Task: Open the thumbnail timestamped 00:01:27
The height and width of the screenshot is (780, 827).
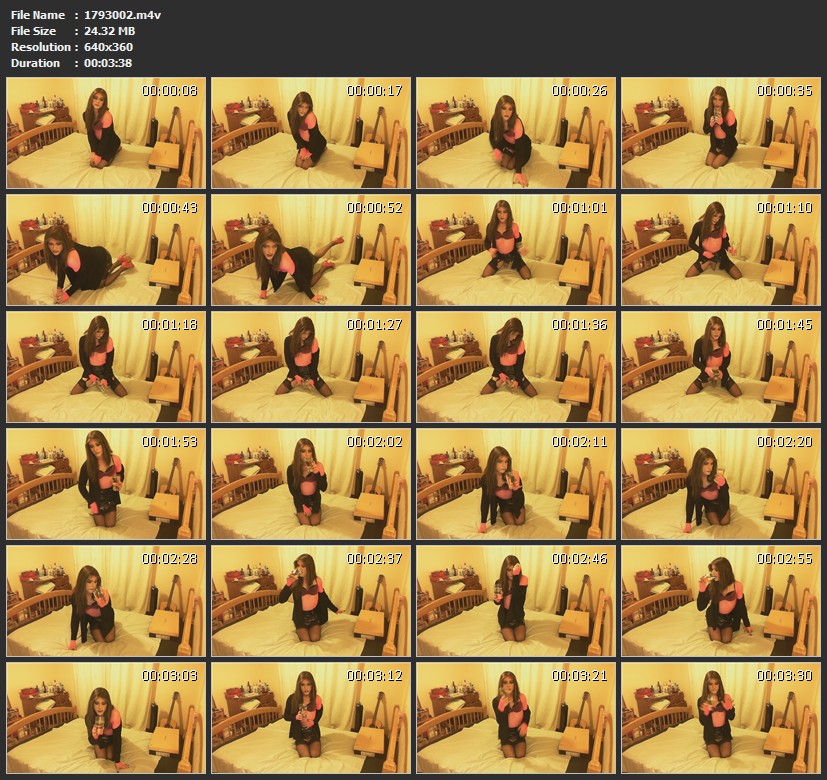Action: [x=310, y=367]
